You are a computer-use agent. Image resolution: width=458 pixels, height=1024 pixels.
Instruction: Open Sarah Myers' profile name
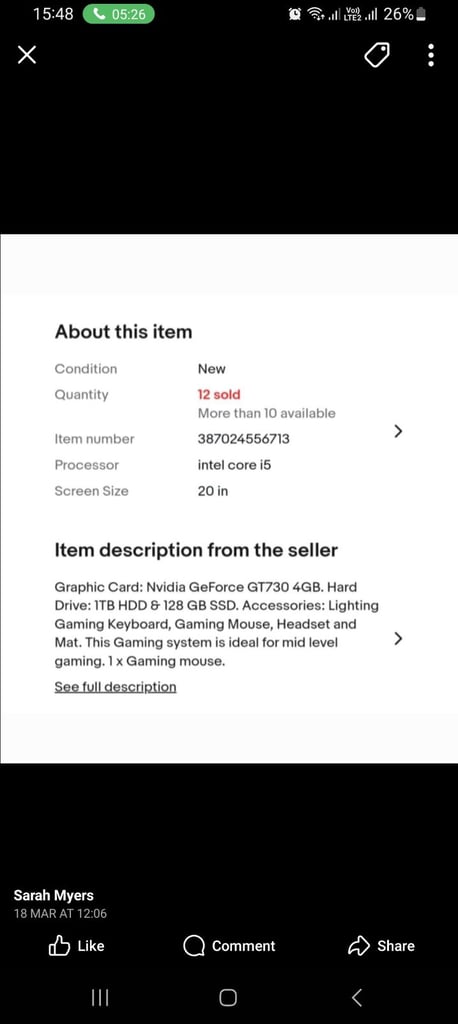[54, 895]
